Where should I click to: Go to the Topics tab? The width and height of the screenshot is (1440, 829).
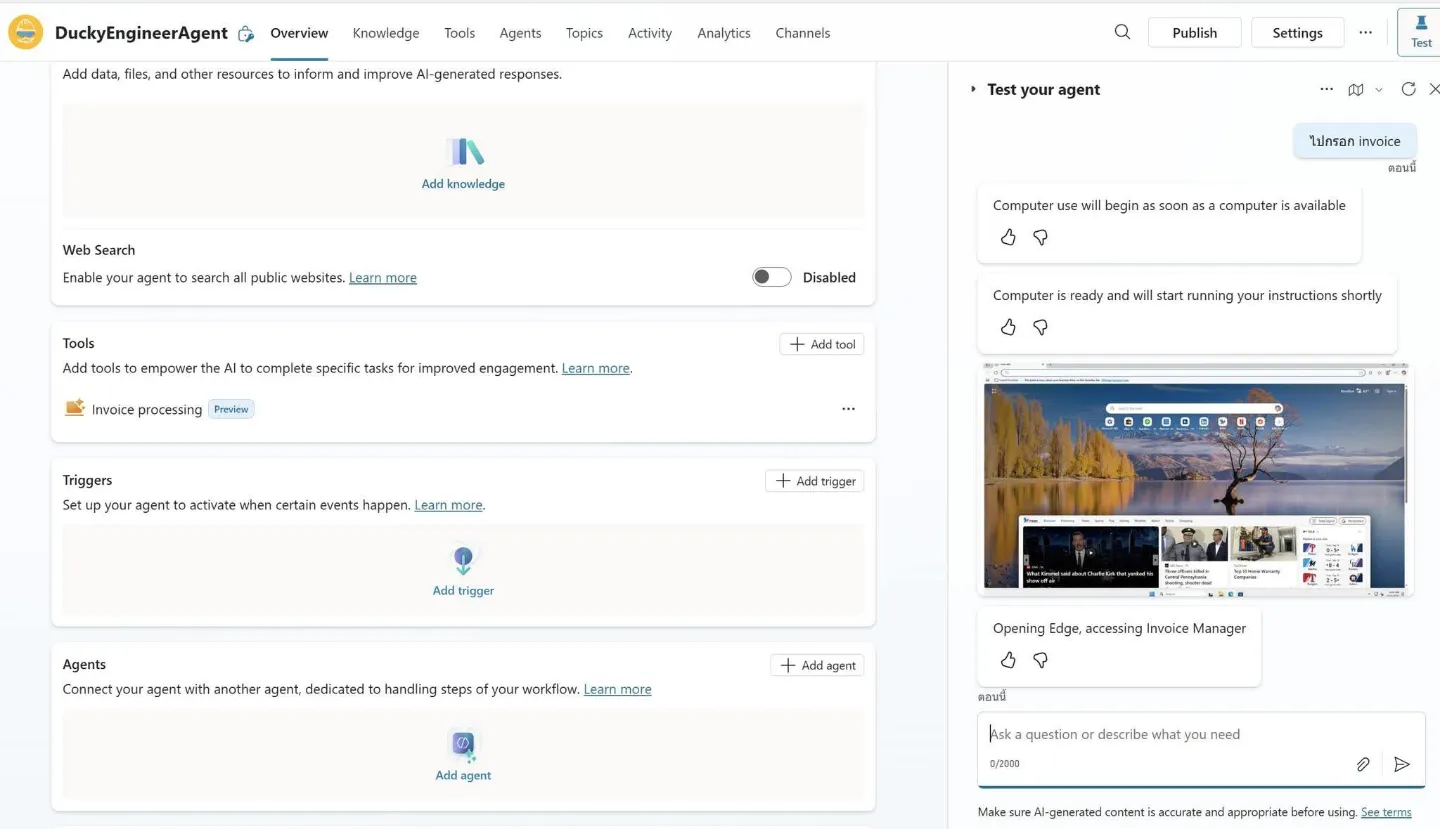tap(584, 33)
